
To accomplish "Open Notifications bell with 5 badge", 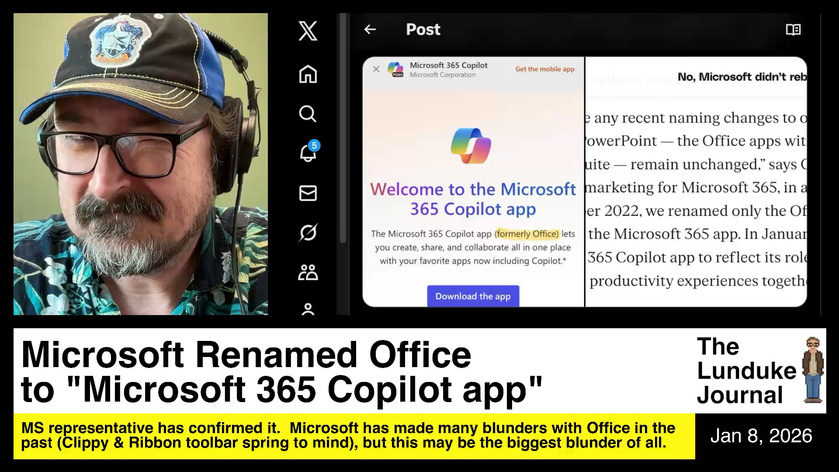I will point(308,153).
